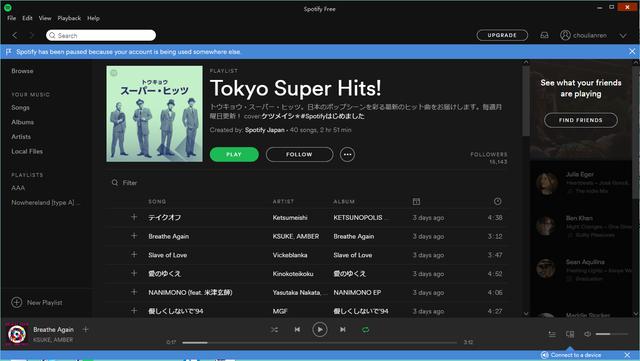This screenshot has height=361, width=640.
Task: Open the File menu
Action: 11,18
